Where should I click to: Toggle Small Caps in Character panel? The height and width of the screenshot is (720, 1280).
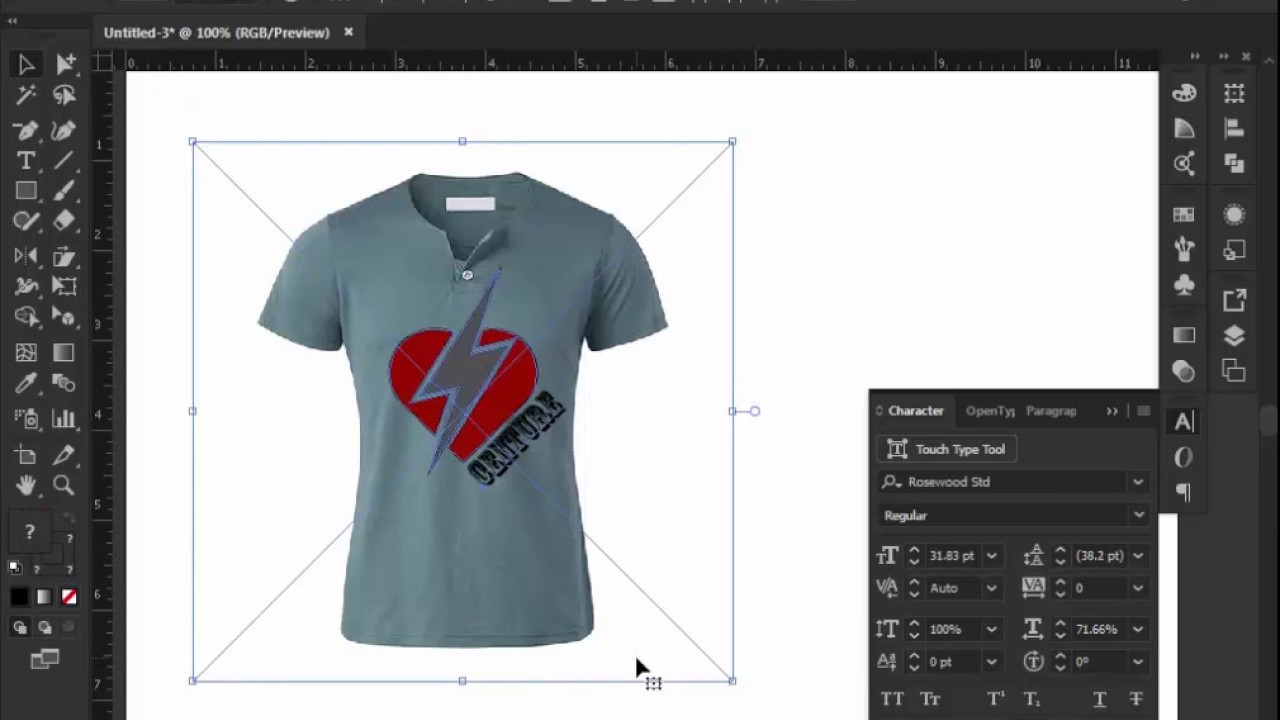(930, 699)
